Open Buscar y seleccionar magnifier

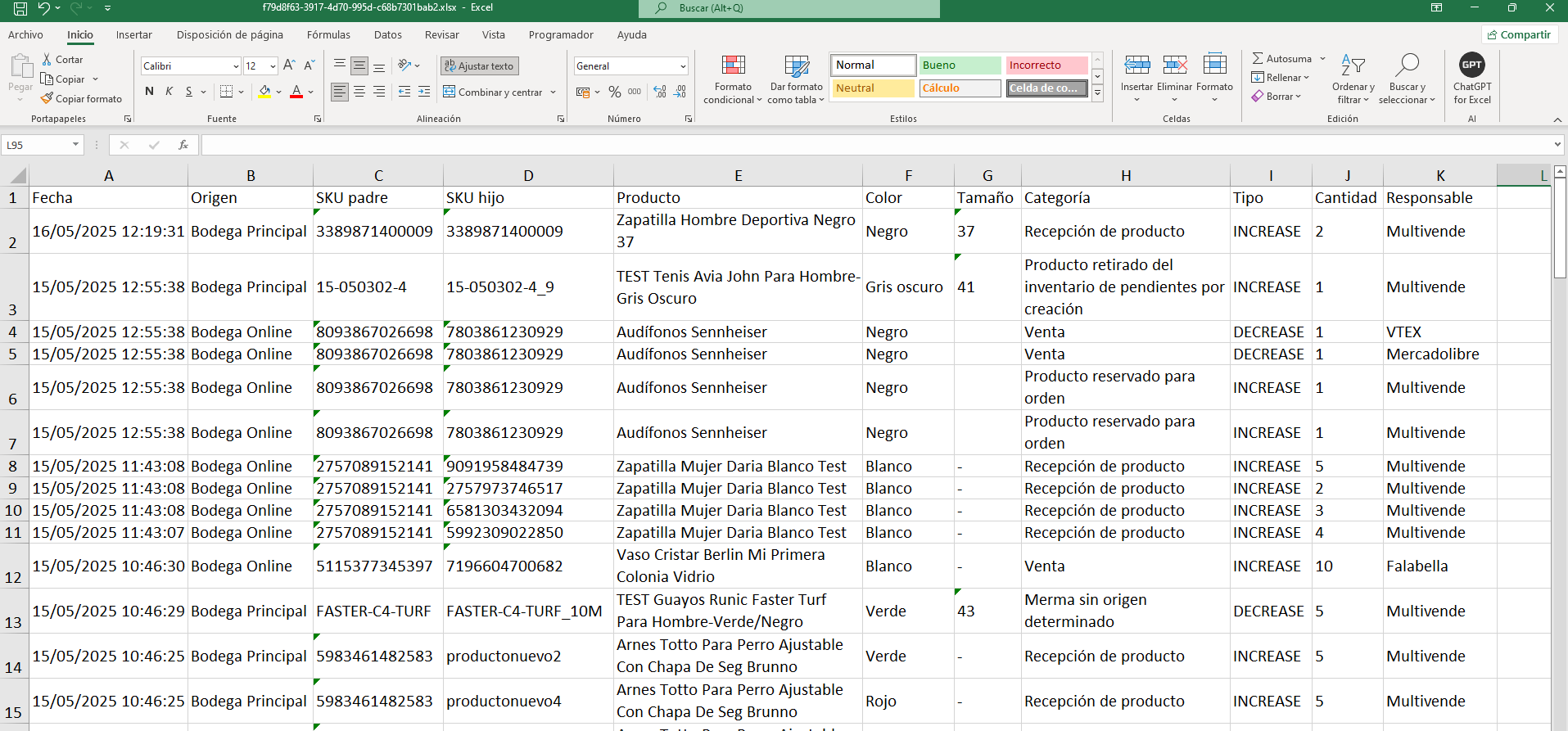[1407, 79]
